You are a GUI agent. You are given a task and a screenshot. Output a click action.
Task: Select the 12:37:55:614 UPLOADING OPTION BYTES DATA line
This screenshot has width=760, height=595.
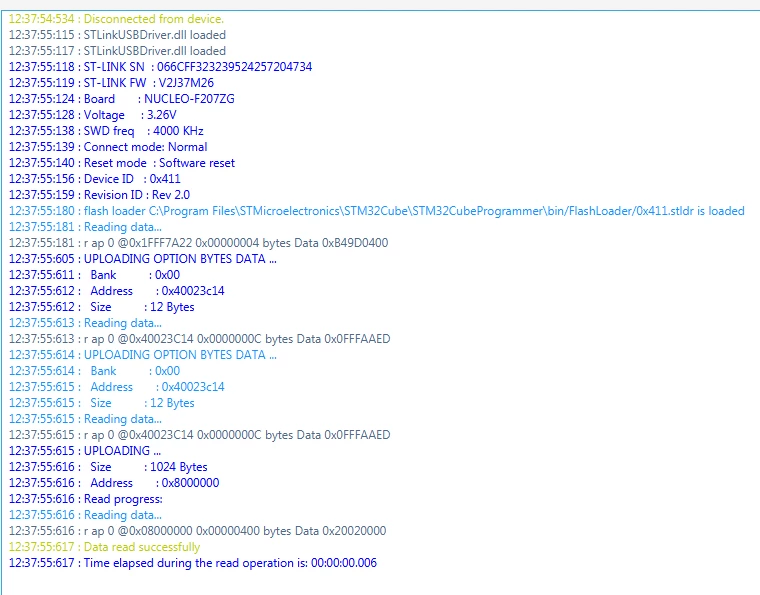pyautogui.click(x=143, y=355)
